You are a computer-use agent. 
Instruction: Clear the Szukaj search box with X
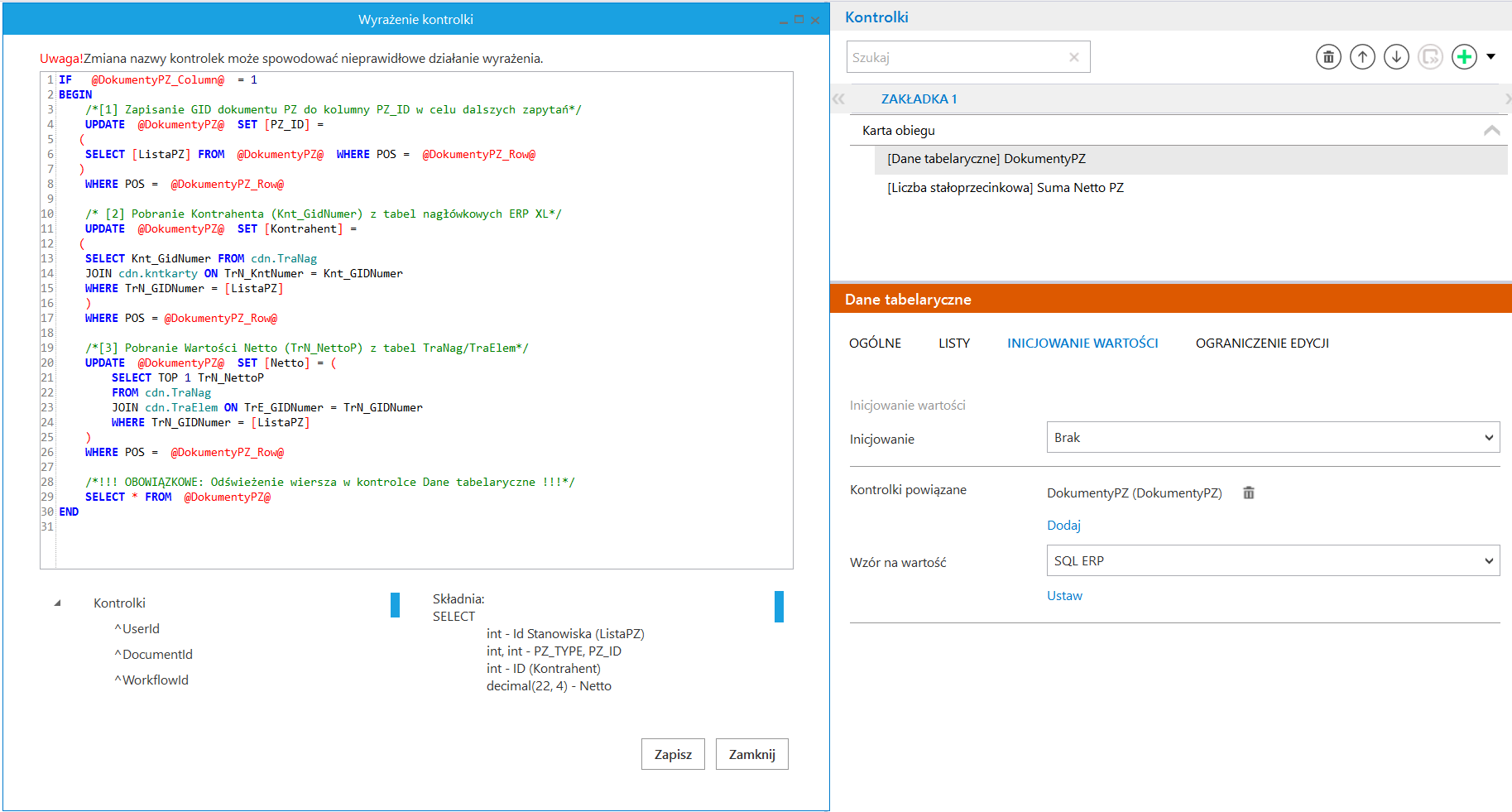click(x=1073, y=57)
